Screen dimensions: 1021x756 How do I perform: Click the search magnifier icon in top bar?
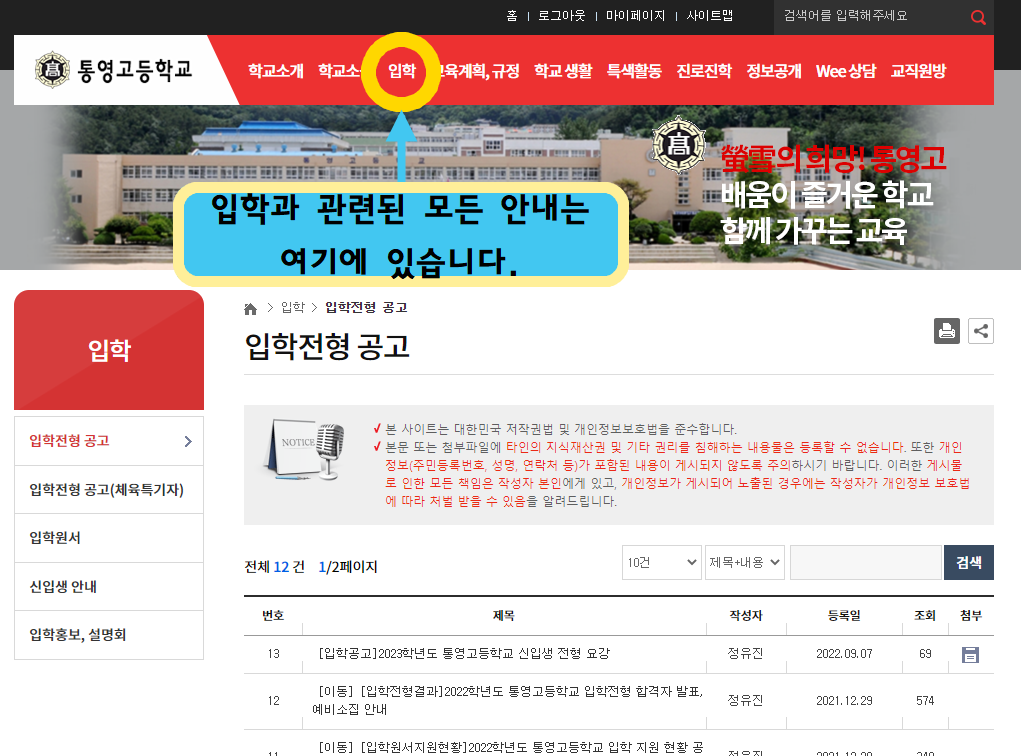[977, 17]
